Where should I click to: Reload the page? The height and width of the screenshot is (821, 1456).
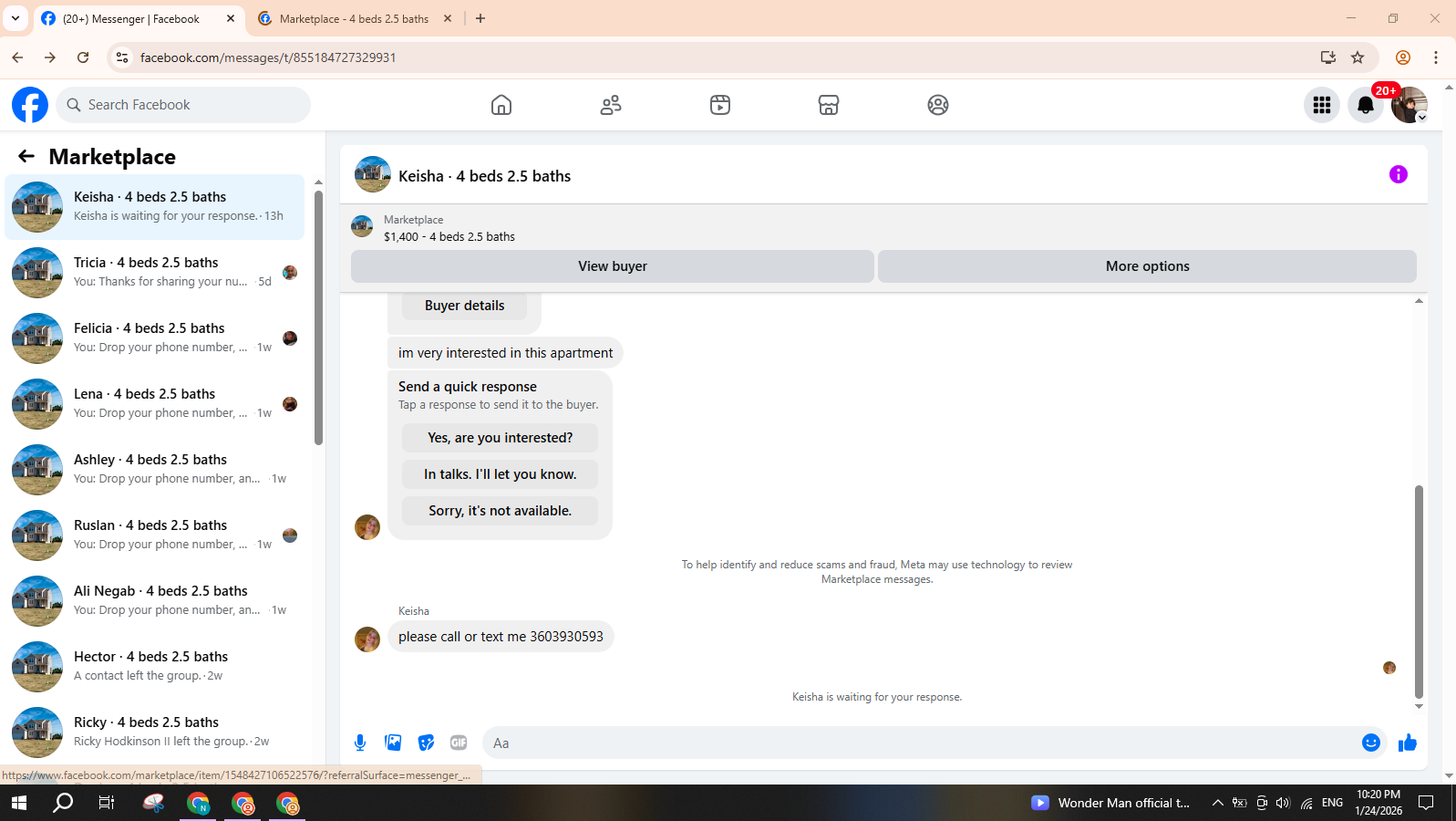click(x=83, y=57)
